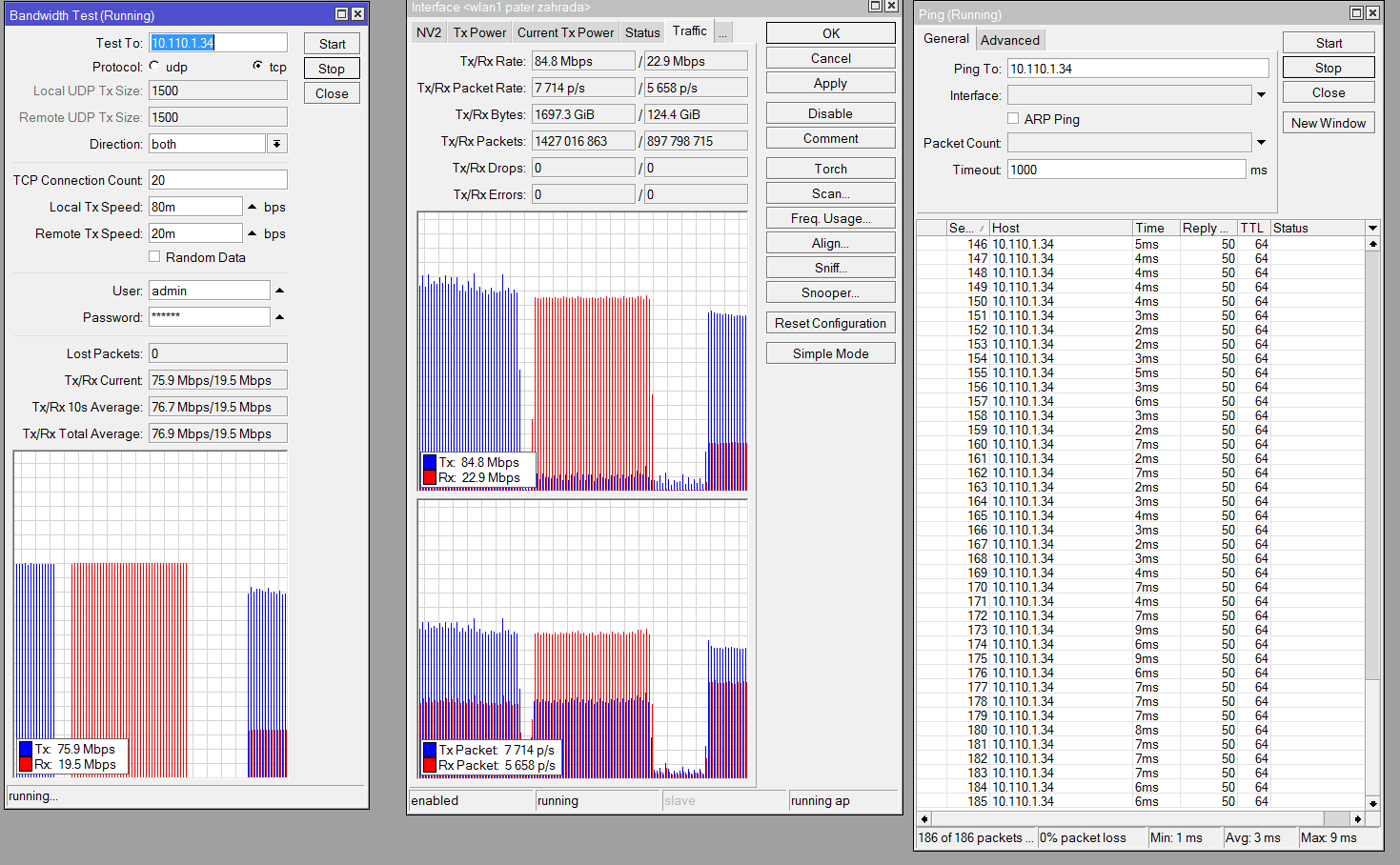Open the Sniff... tool

click(x=831, y=268)
